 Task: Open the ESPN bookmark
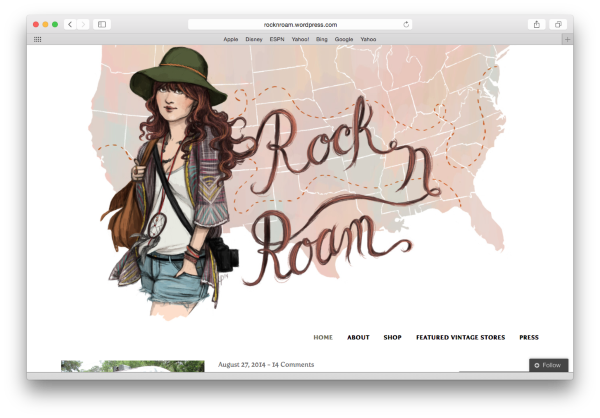tap(277, 39)
